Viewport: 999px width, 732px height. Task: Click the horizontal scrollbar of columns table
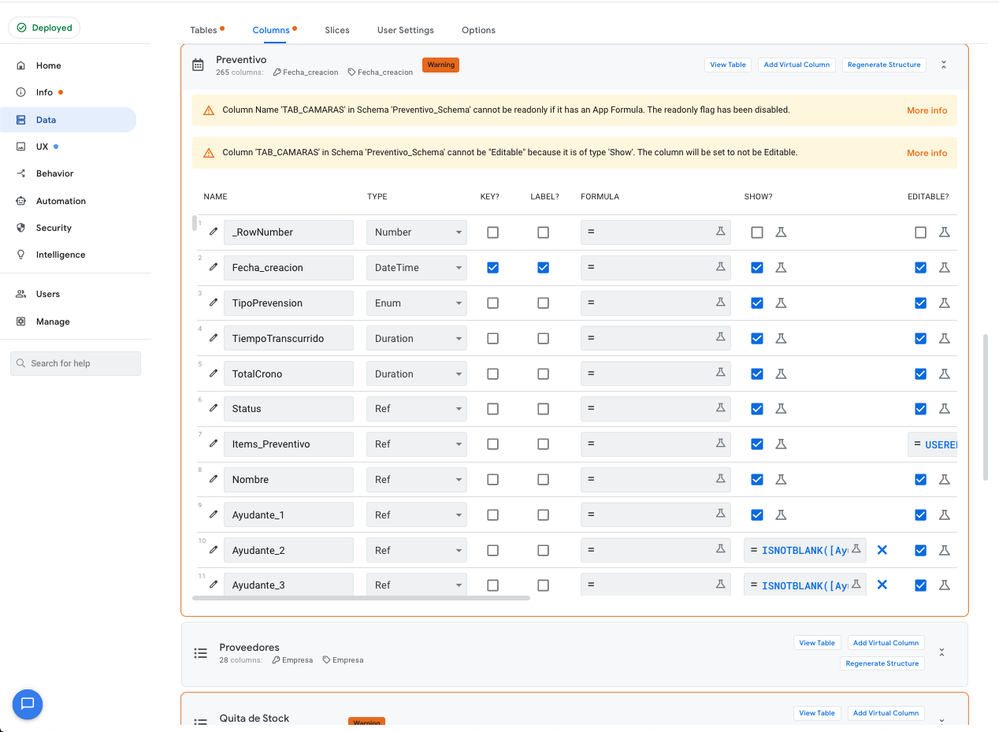point(361,598)
